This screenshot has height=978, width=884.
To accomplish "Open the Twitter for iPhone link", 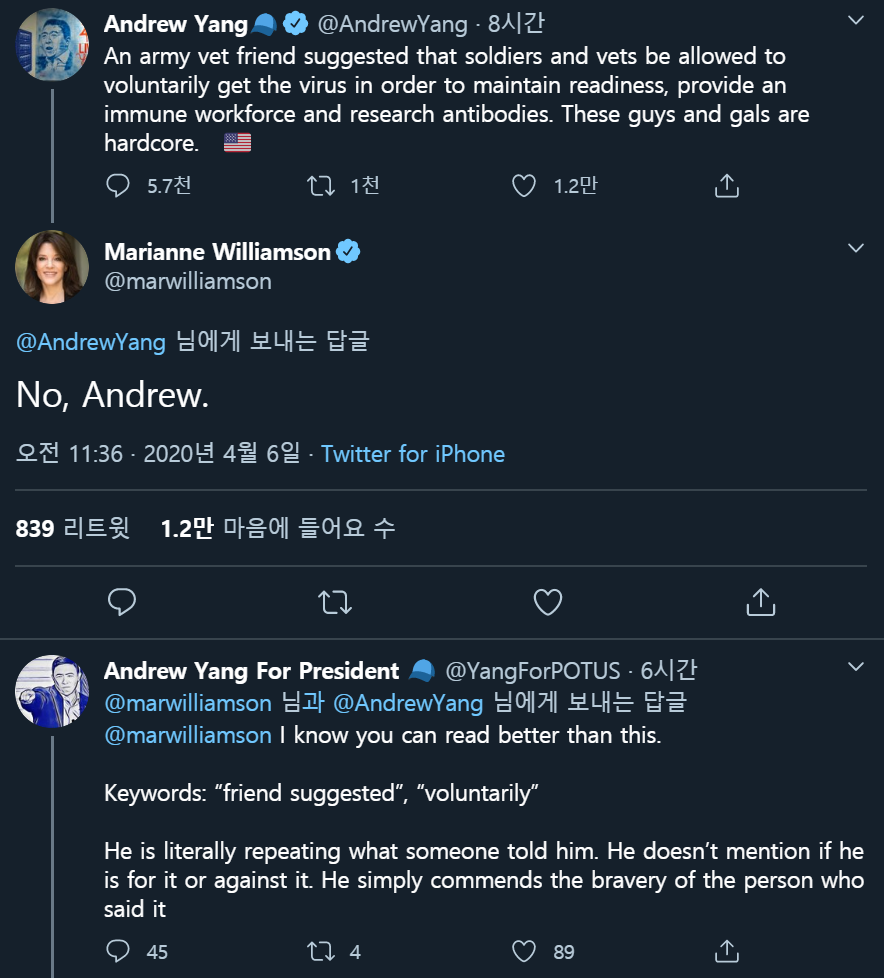I will (413, 454).
